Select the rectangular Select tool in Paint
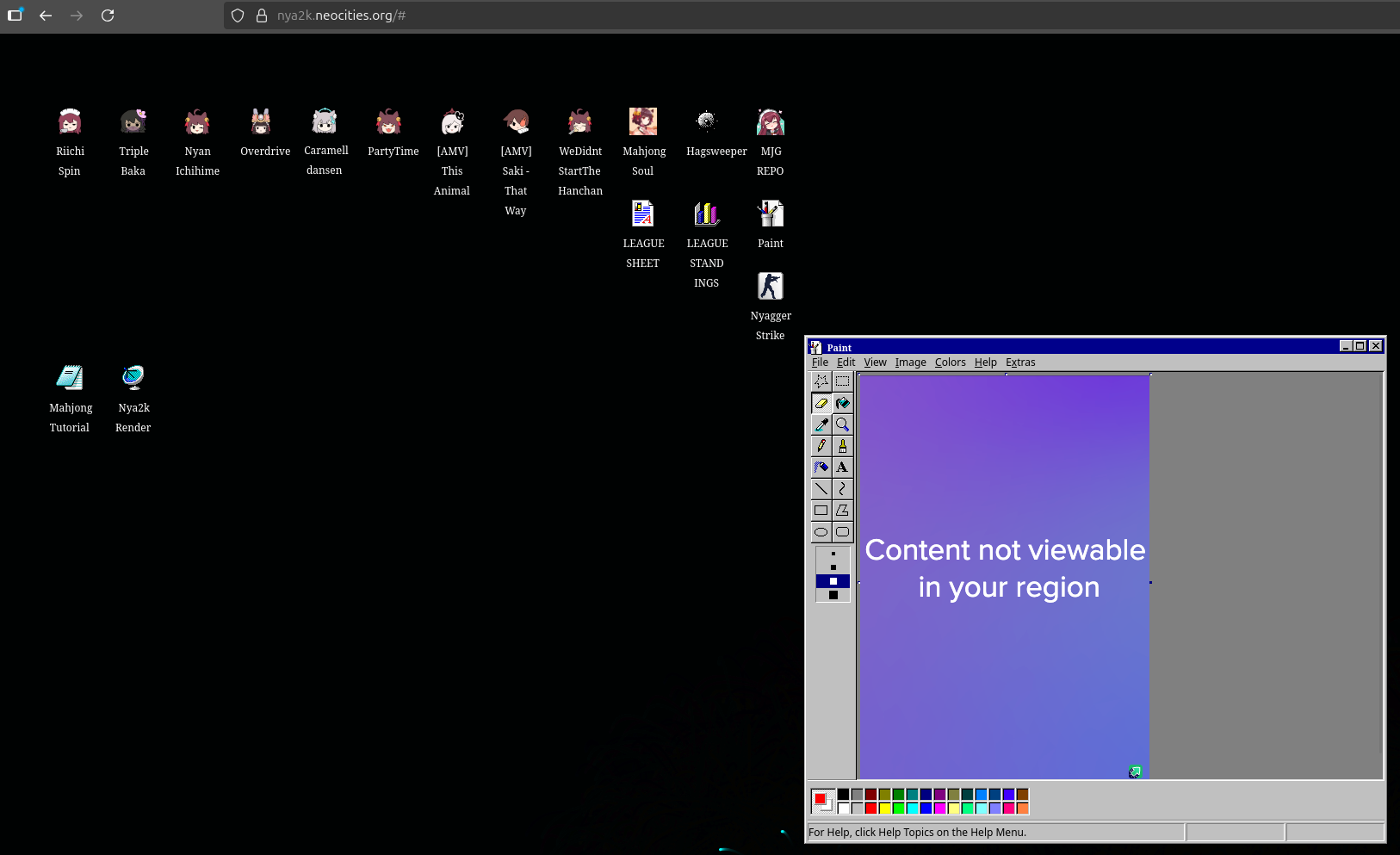Image resolution: width=1400 pixels, height=855 pixels. click(x=842, y=381)
